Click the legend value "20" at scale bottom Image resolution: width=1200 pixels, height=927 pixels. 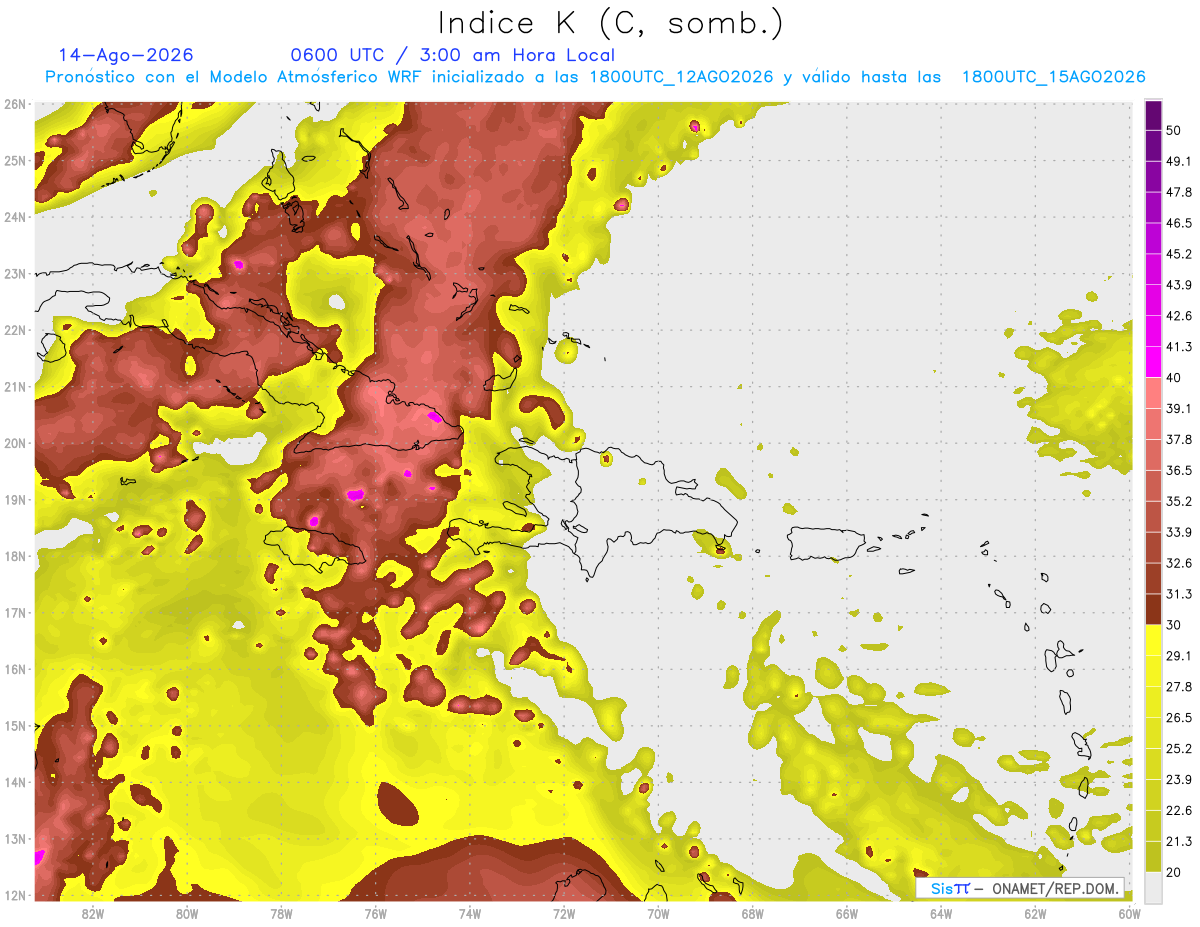click(1174, 872)
